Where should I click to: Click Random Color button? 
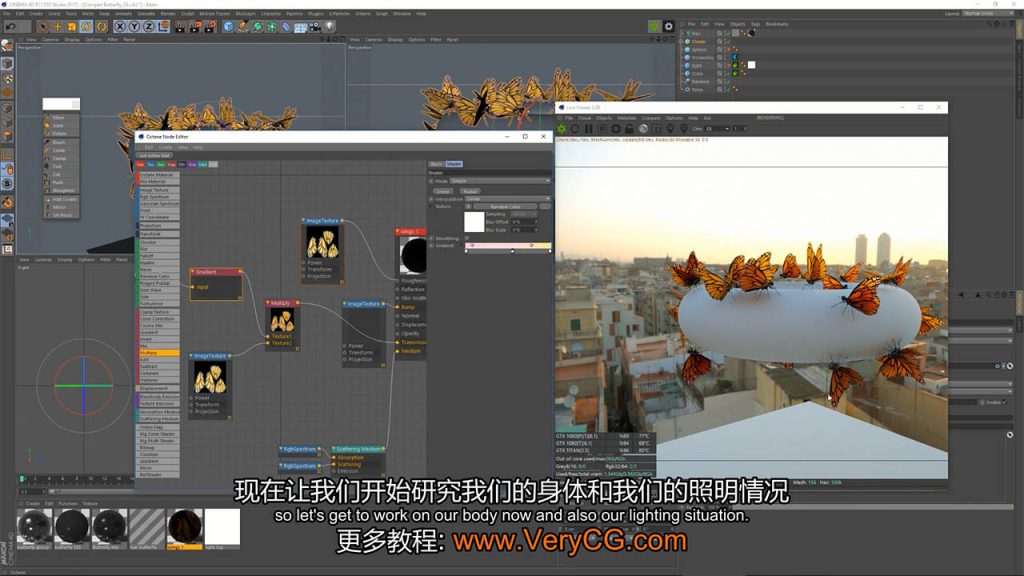(x=505, y=206)
